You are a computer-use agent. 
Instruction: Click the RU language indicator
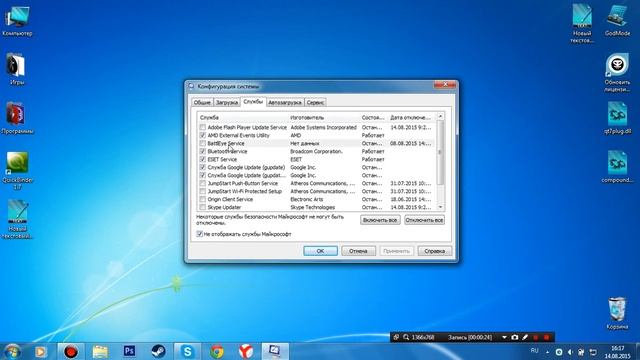(x=534, y=351)
